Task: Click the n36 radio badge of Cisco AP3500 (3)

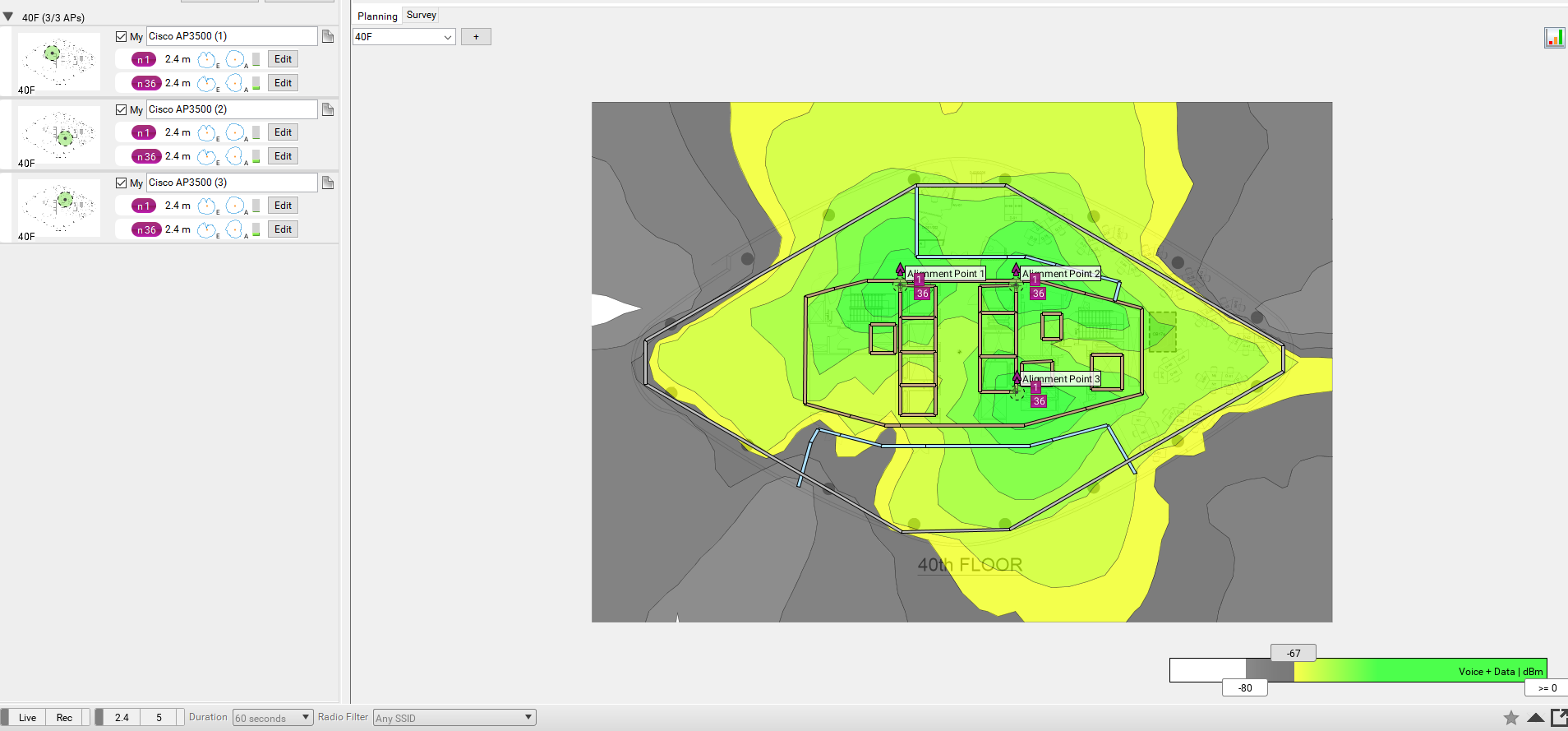Action: (x=146, y=229)
